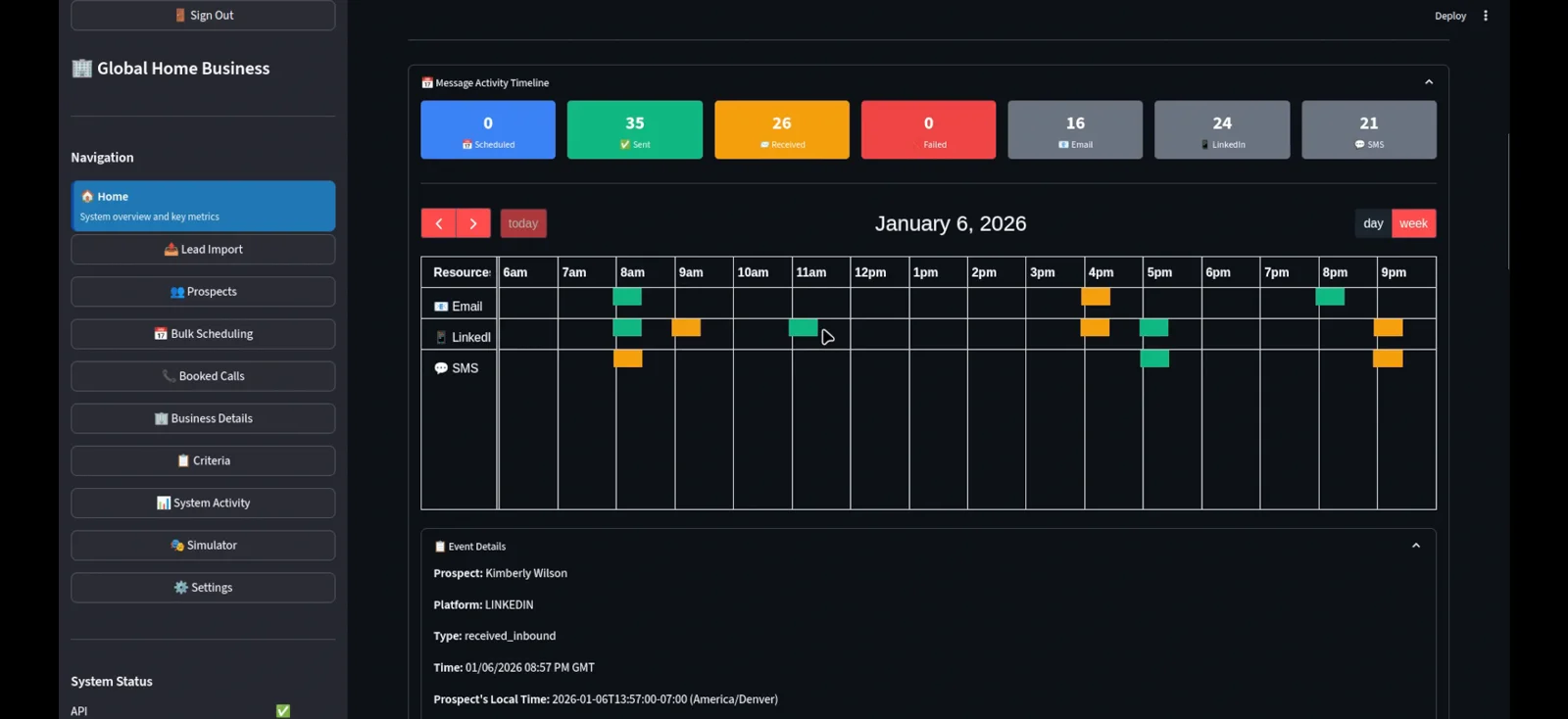Image resolution: width=1568 pixels, height=719 pixels.
Task: Open Settings with the gear icon
Action: click(203, 588)
